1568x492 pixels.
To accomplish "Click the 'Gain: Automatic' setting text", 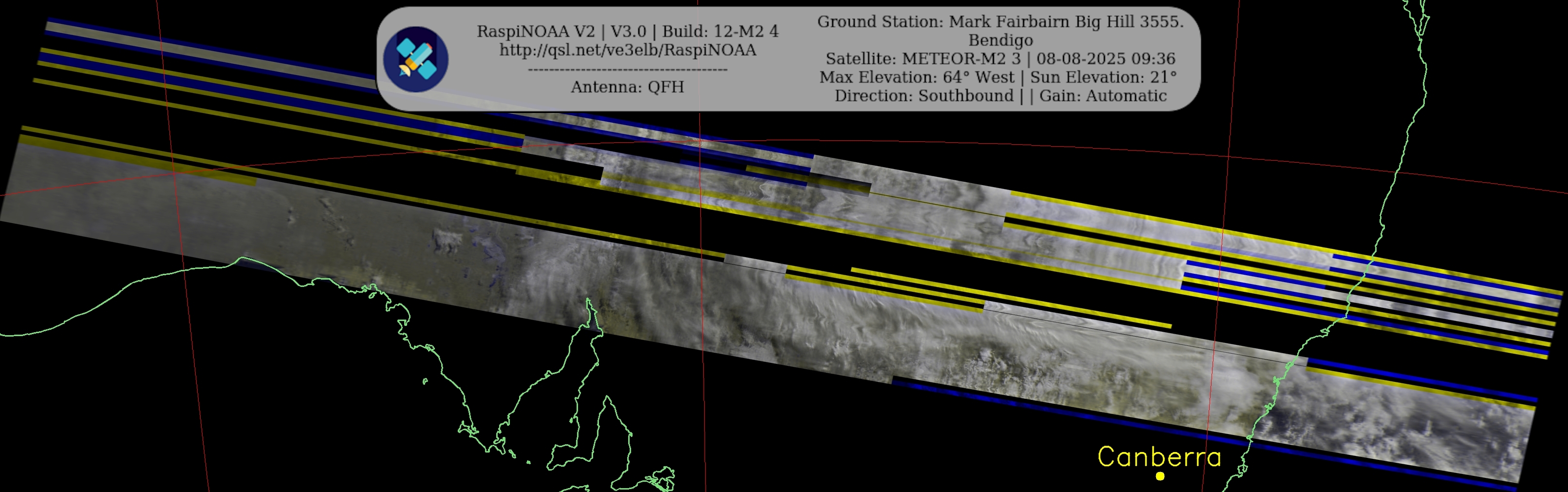I will tap(1102, 95).
